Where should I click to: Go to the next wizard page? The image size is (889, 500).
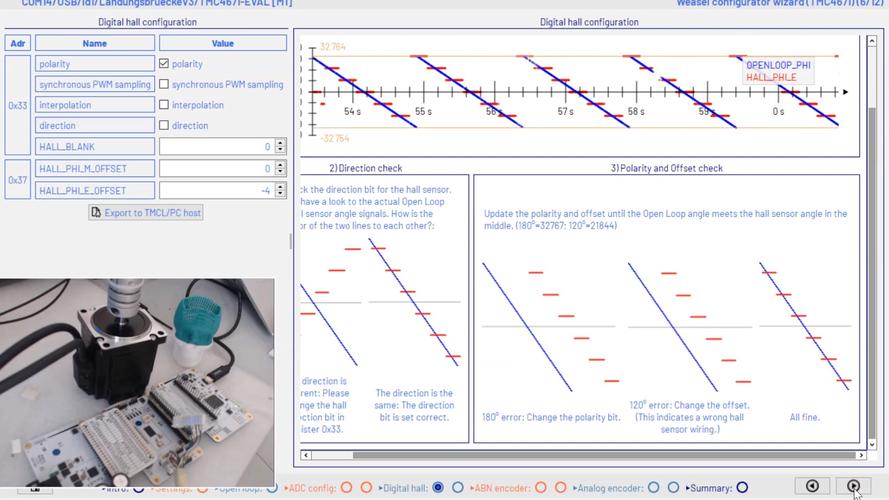coord(853,486)
